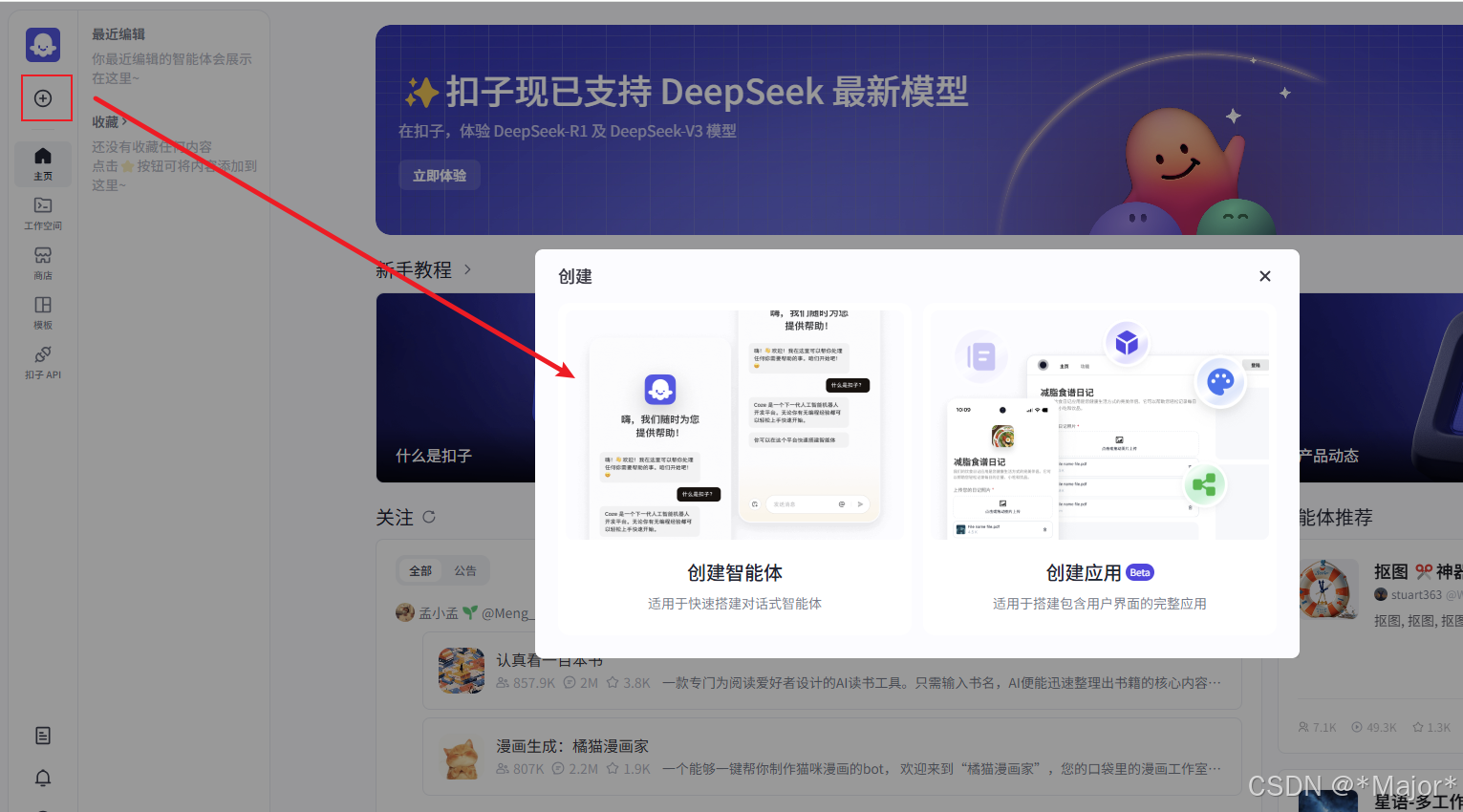This screenshot has width=1463, height=812.
Task: Open the 产品动态 card
Action: coord(1381,388)
